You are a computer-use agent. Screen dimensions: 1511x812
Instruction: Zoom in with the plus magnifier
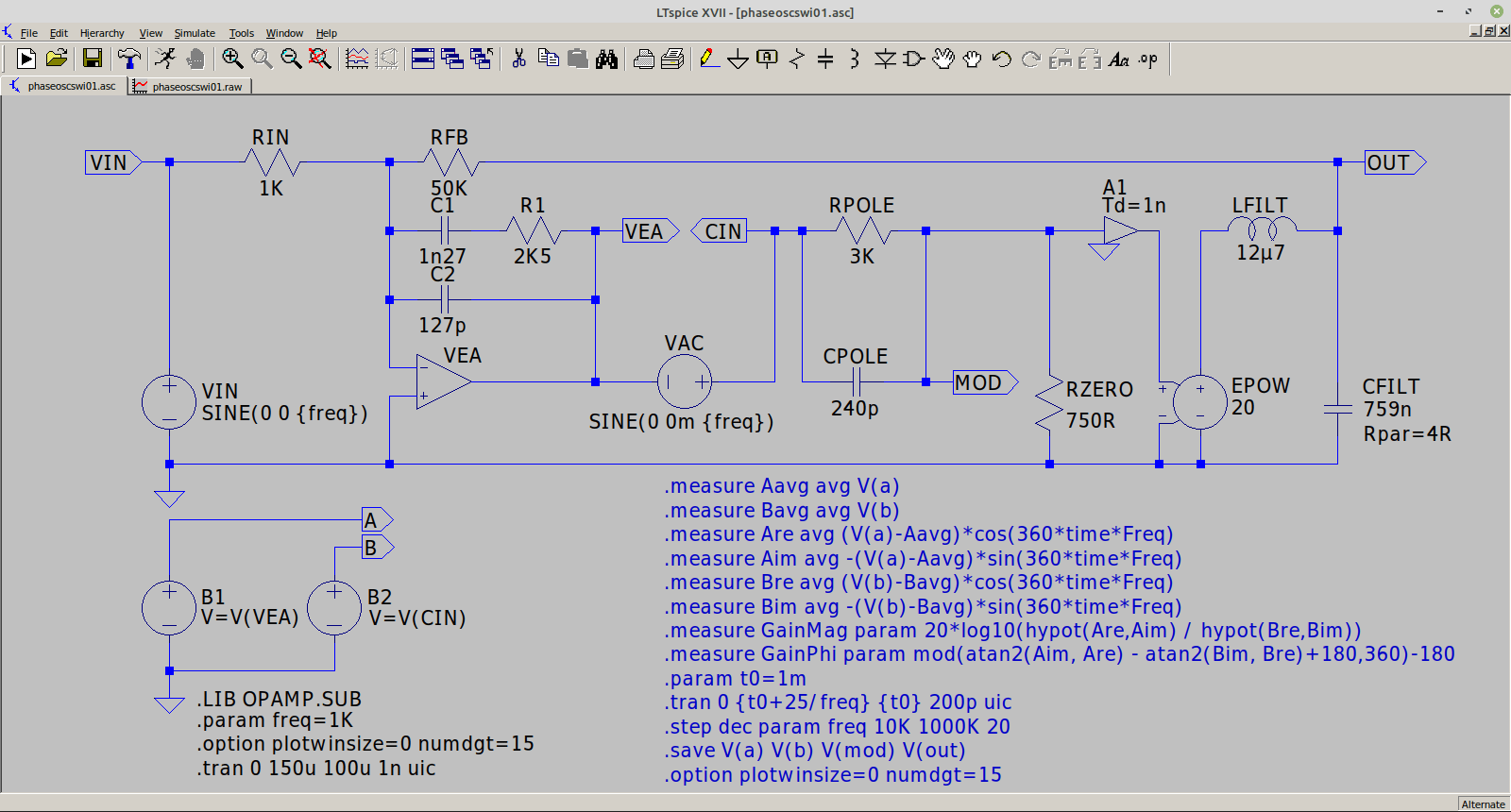click(x=232, y=59)
